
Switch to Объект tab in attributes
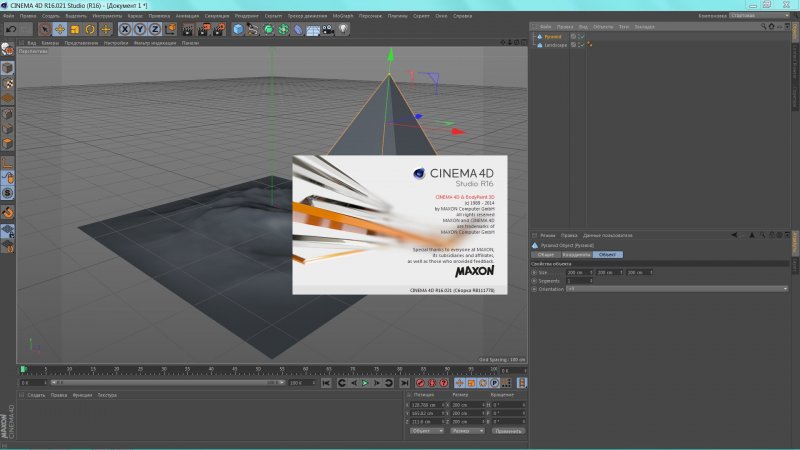(x=608, y=255)
